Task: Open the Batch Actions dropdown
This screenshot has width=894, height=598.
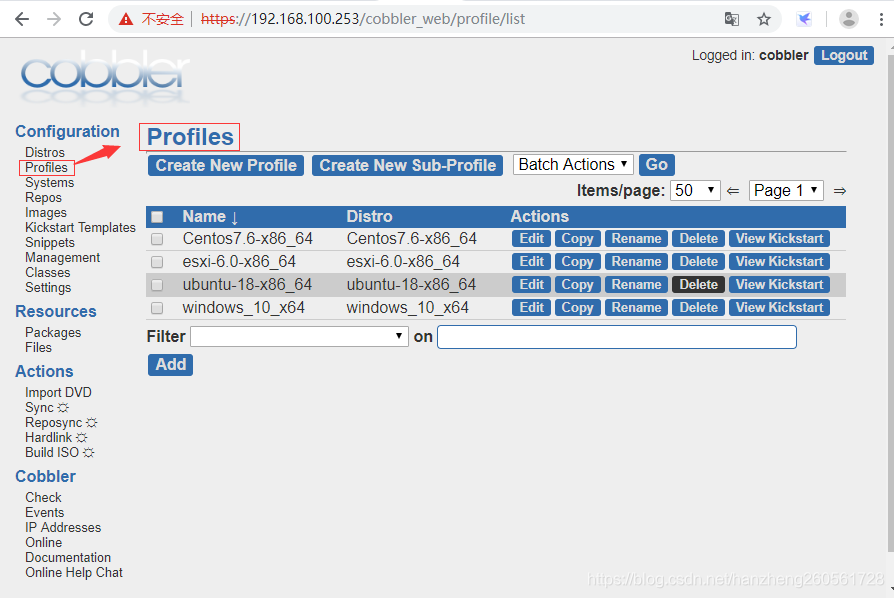Action: pos(573,165)
